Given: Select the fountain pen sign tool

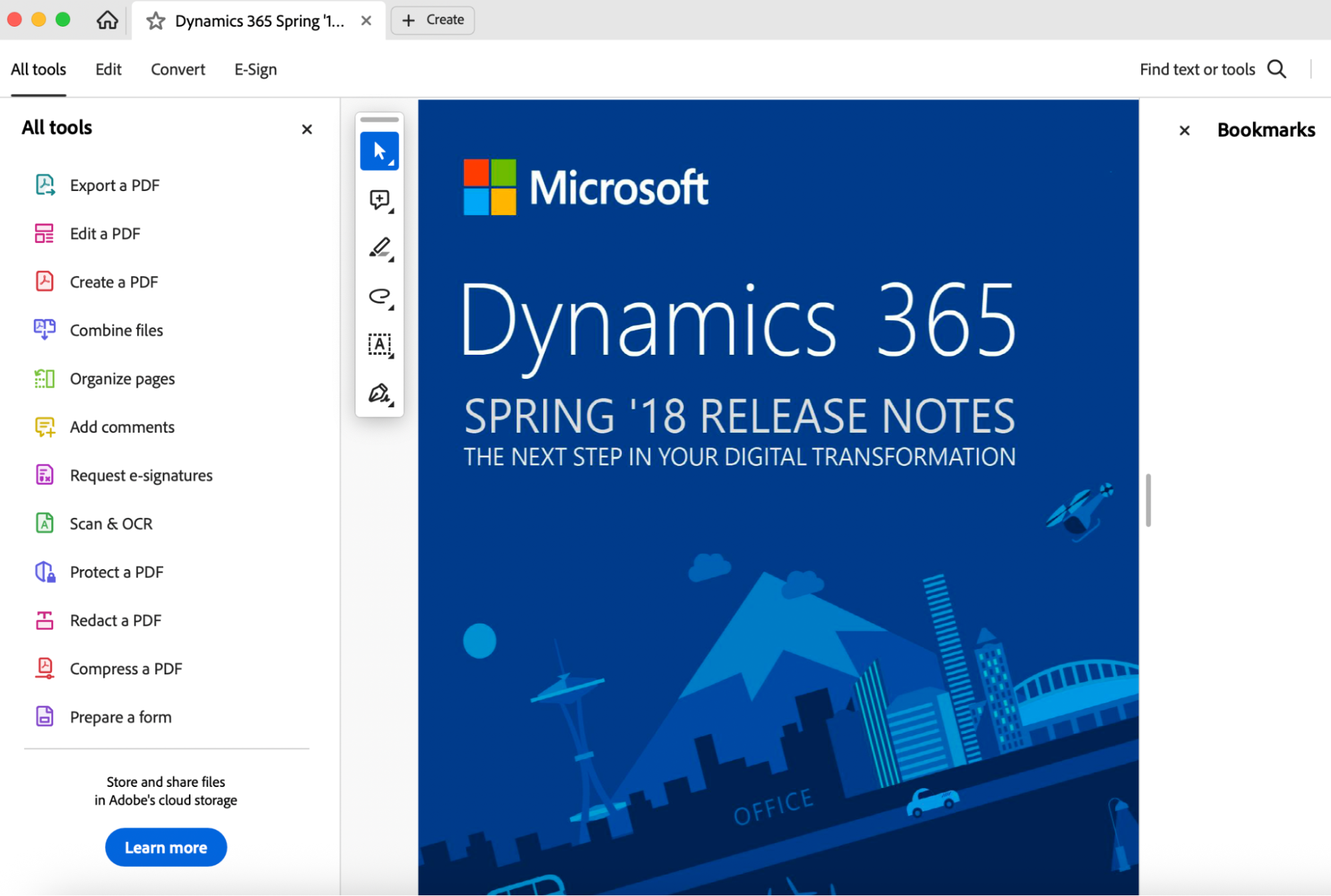Looking at the screenshot, I should pyautogui.click(x=379, y=393).
